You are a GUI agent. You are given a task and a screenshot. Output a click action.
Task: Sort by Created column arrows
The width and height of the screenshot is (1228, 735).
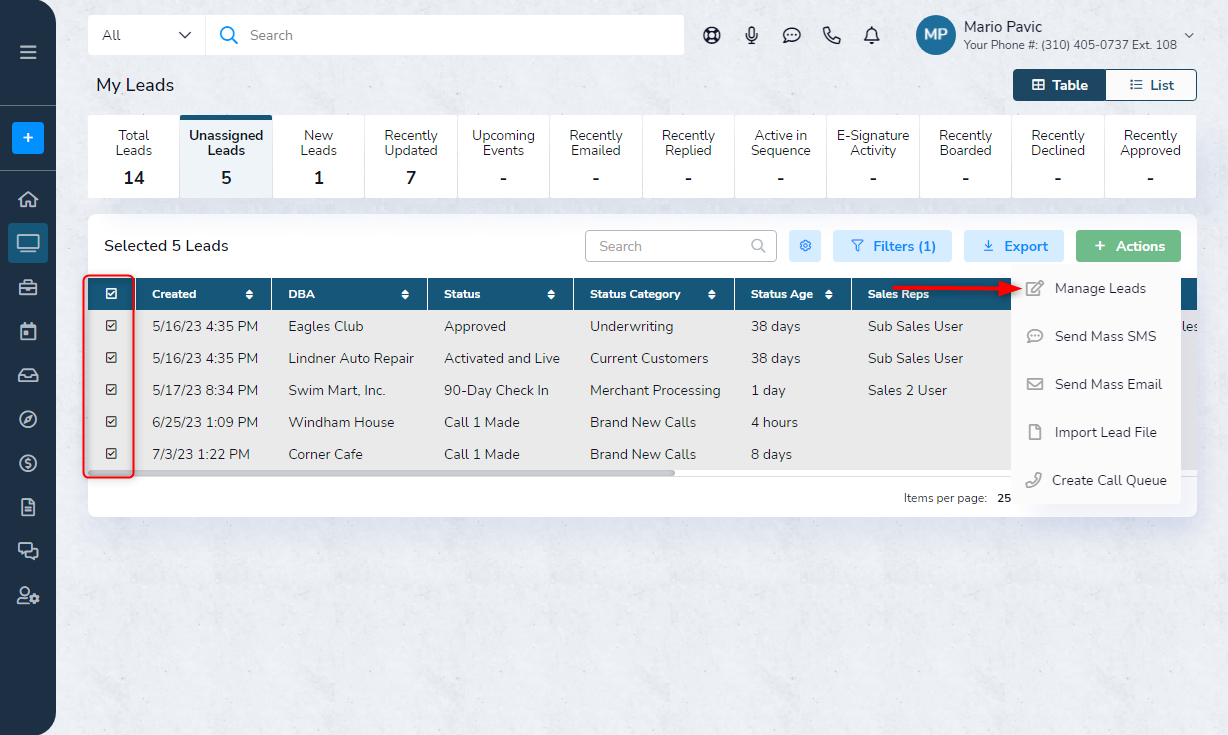tap(249, 294)
